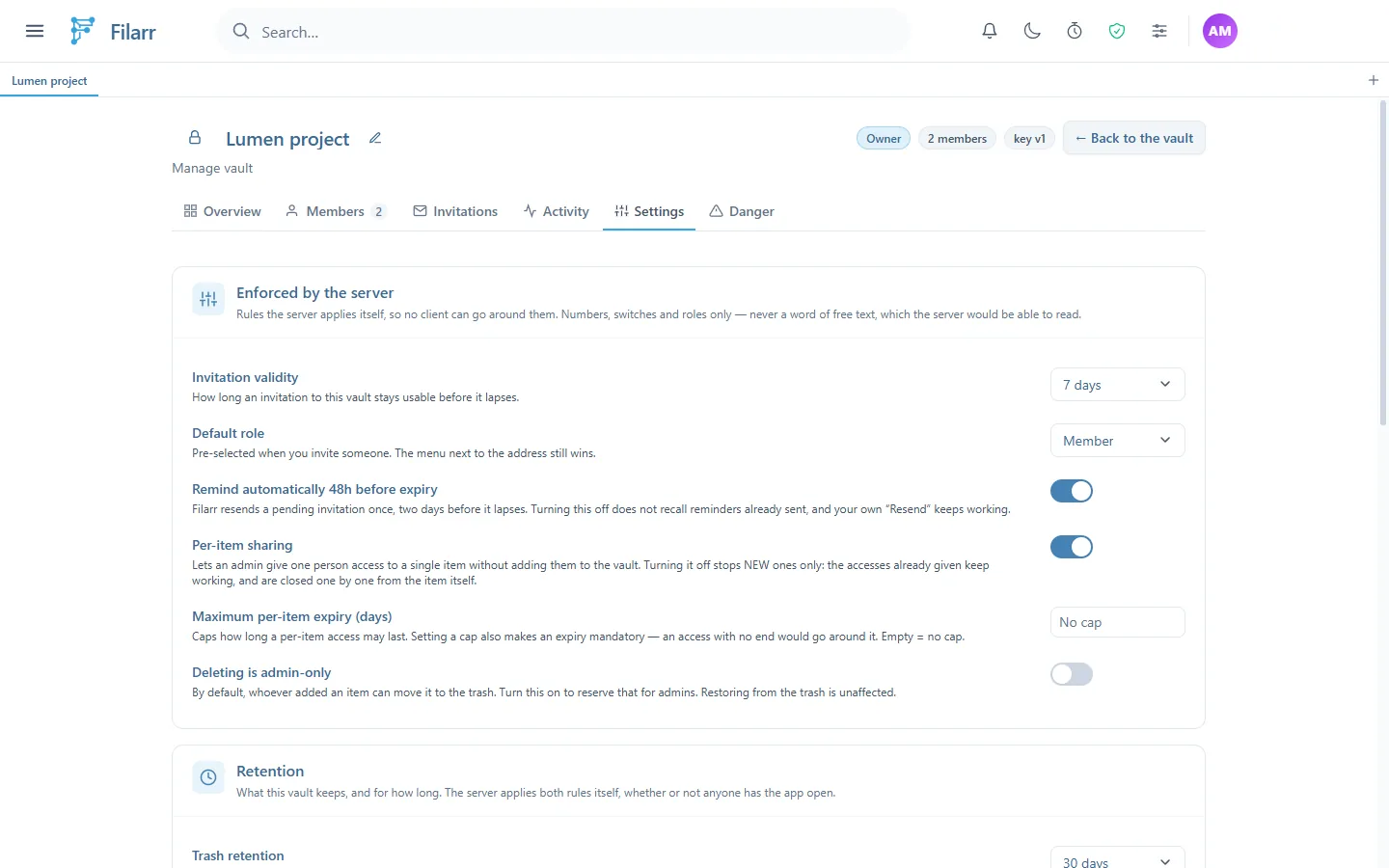Switch to the Overview tab
1389x868 pixels.
click(x=222, y=211)
